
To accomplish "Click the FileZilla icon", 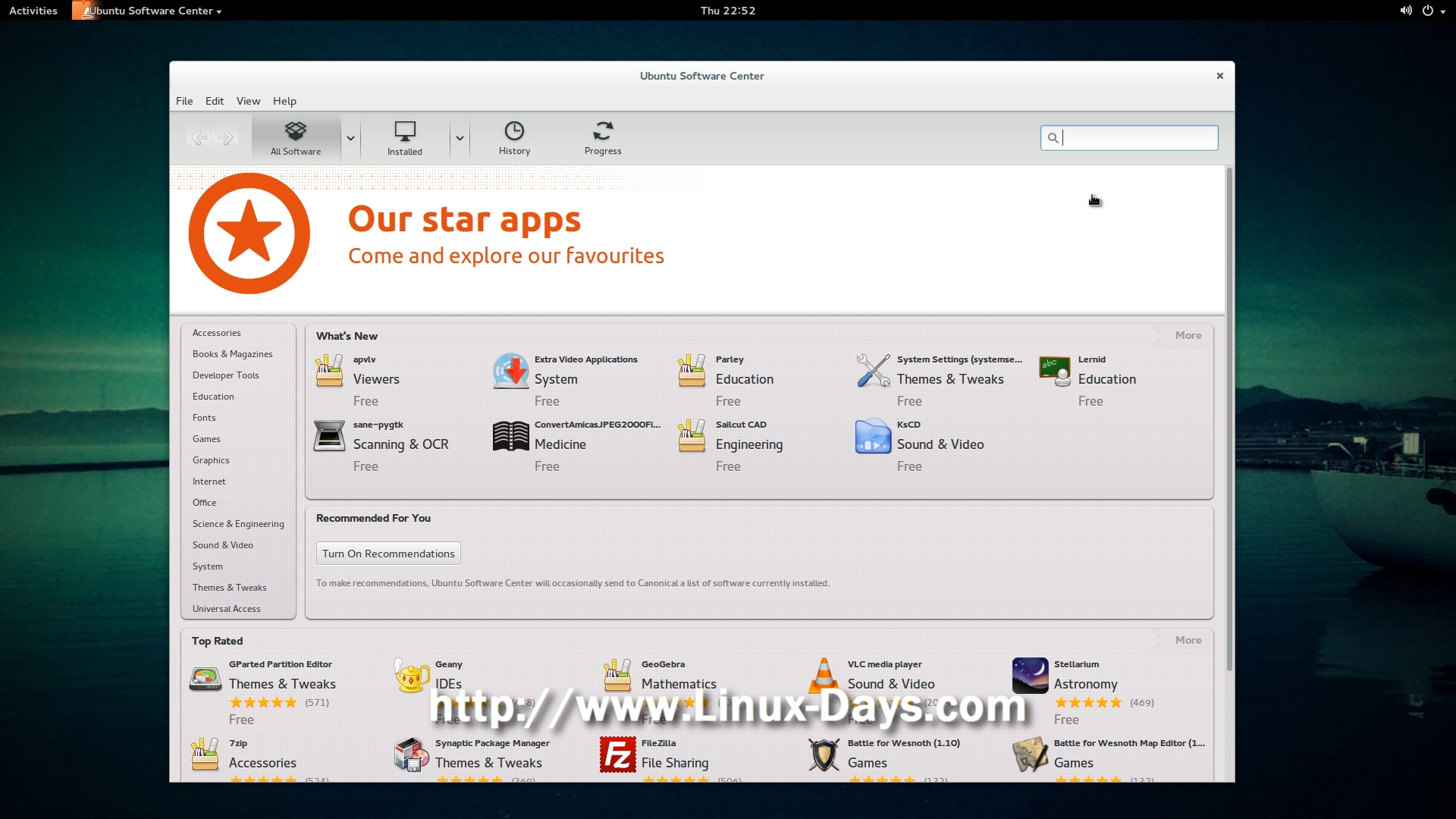I will (x=617, y=755).
